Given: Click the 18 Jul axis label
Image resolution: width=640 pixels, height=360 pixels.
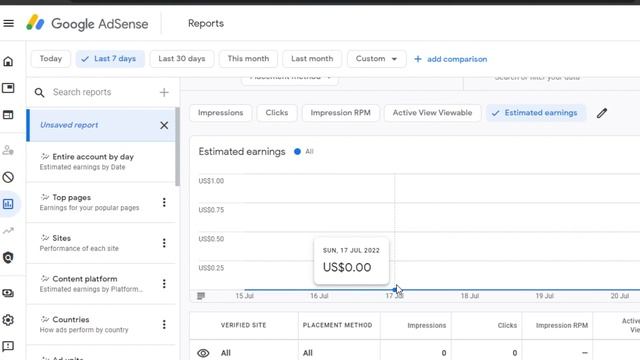Looking at the screenshot, I should coord(470,296).
